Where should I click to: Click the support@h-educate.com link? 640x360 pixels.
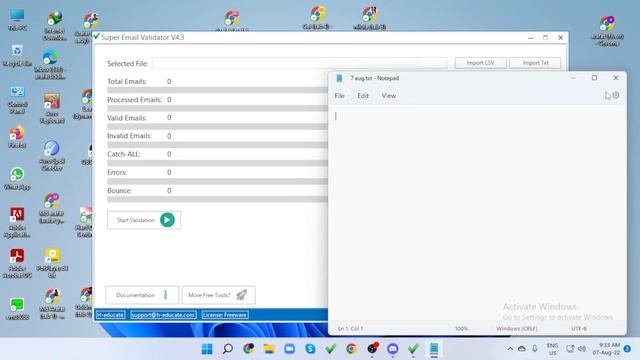[163, 315]
